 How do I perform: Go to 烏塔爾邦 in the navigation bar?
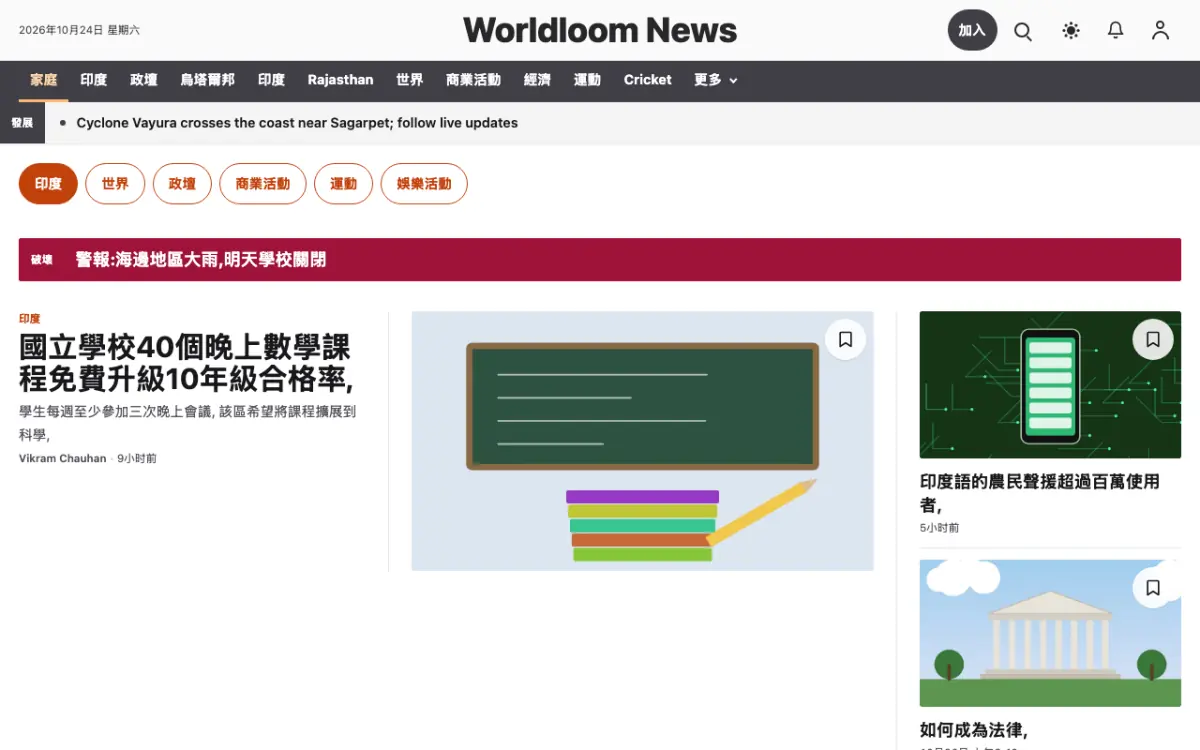207,80
